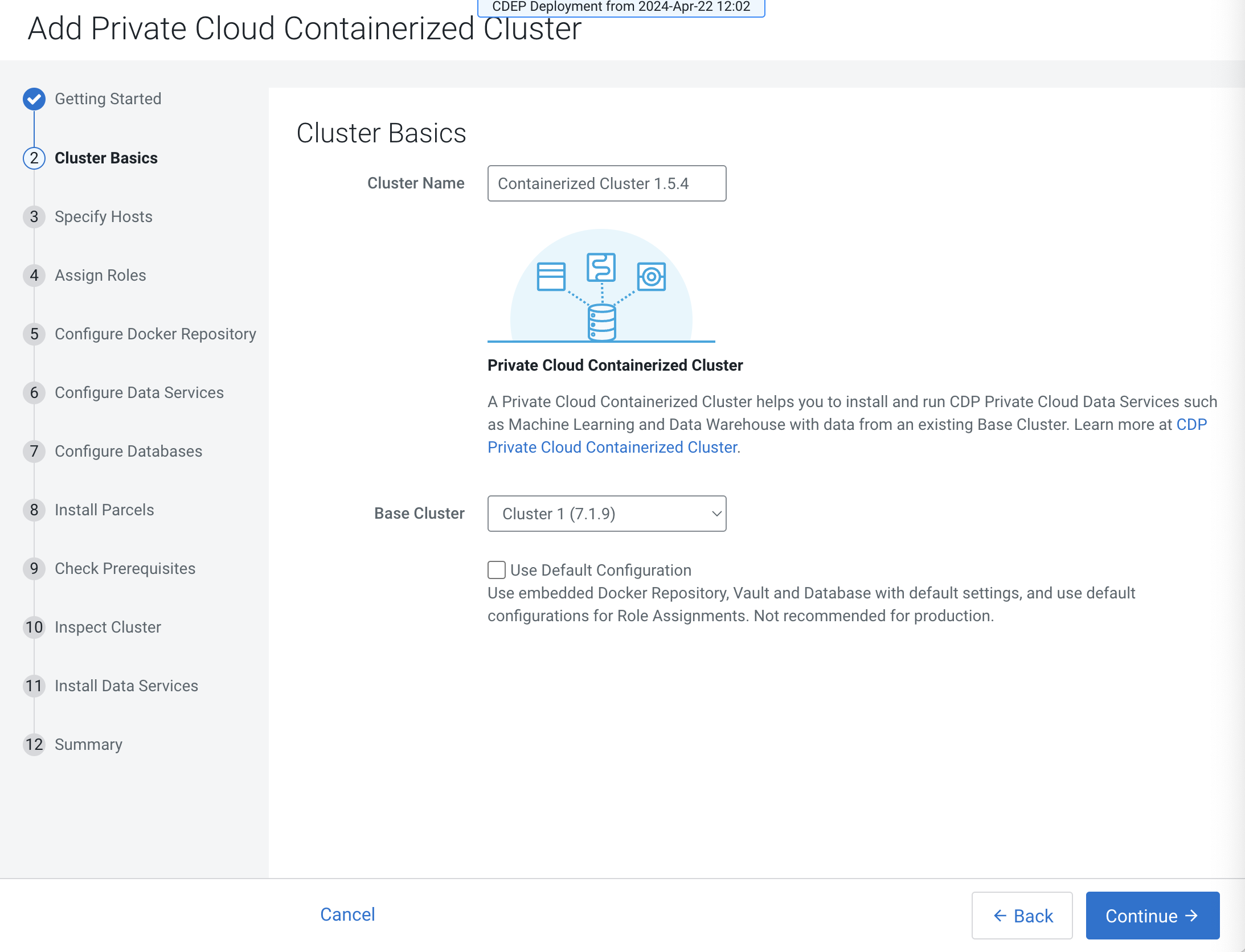Image resolution: width=1245 pixels, height=952 pixels.
Task: Click the step 12 number circle
Action: click(x=34, y=744)
